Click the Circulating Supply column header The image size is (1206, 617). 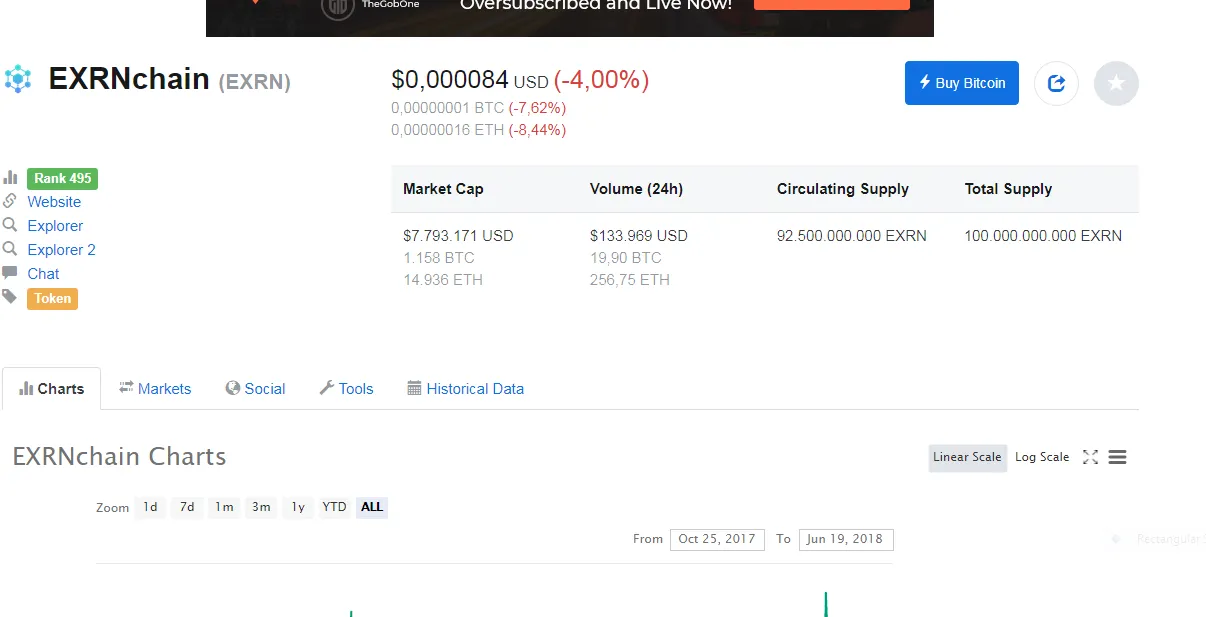[843, 189]
